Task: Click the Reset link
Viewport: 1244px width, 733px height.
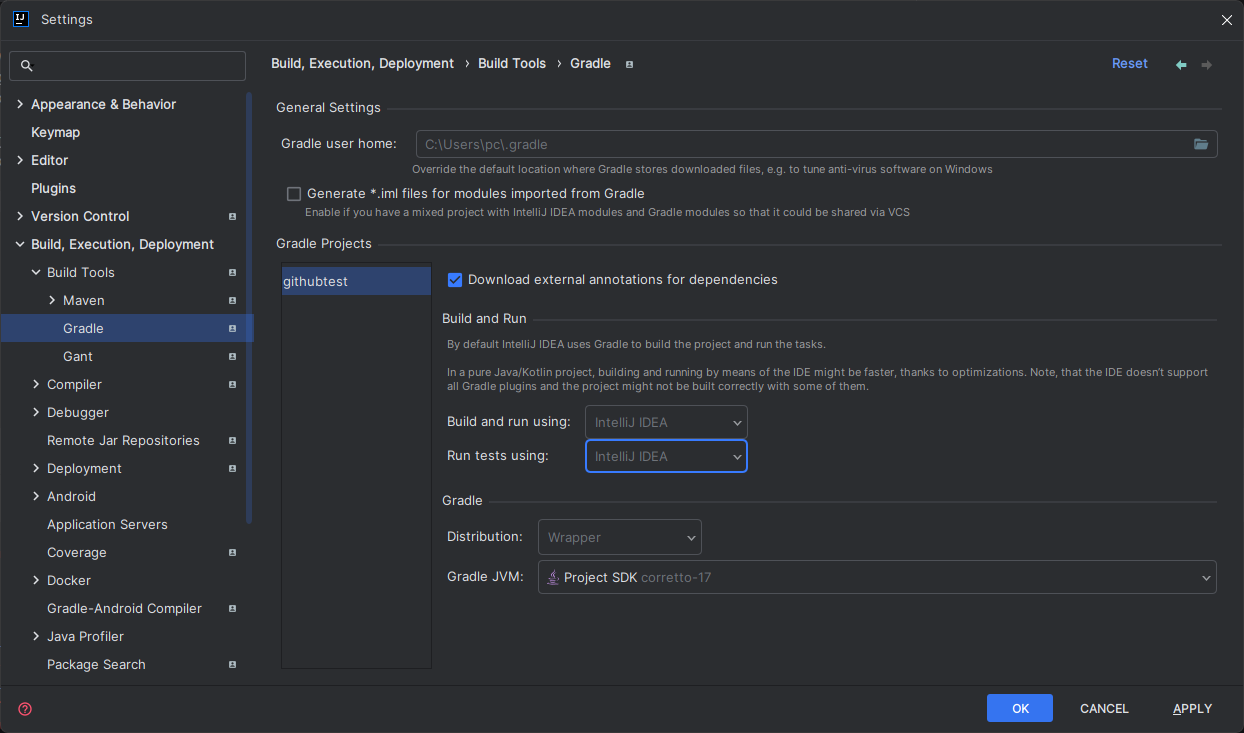Action: coord(1130,63)
